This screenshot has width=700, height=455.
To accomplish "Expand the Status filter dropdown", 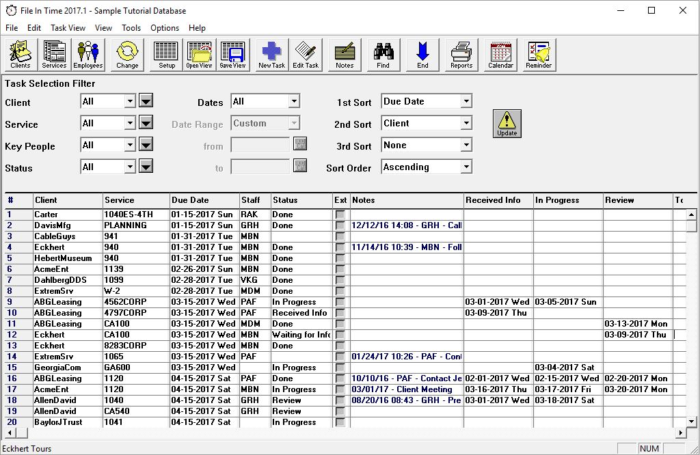I will pyautogui.click(x=129, y=167).
